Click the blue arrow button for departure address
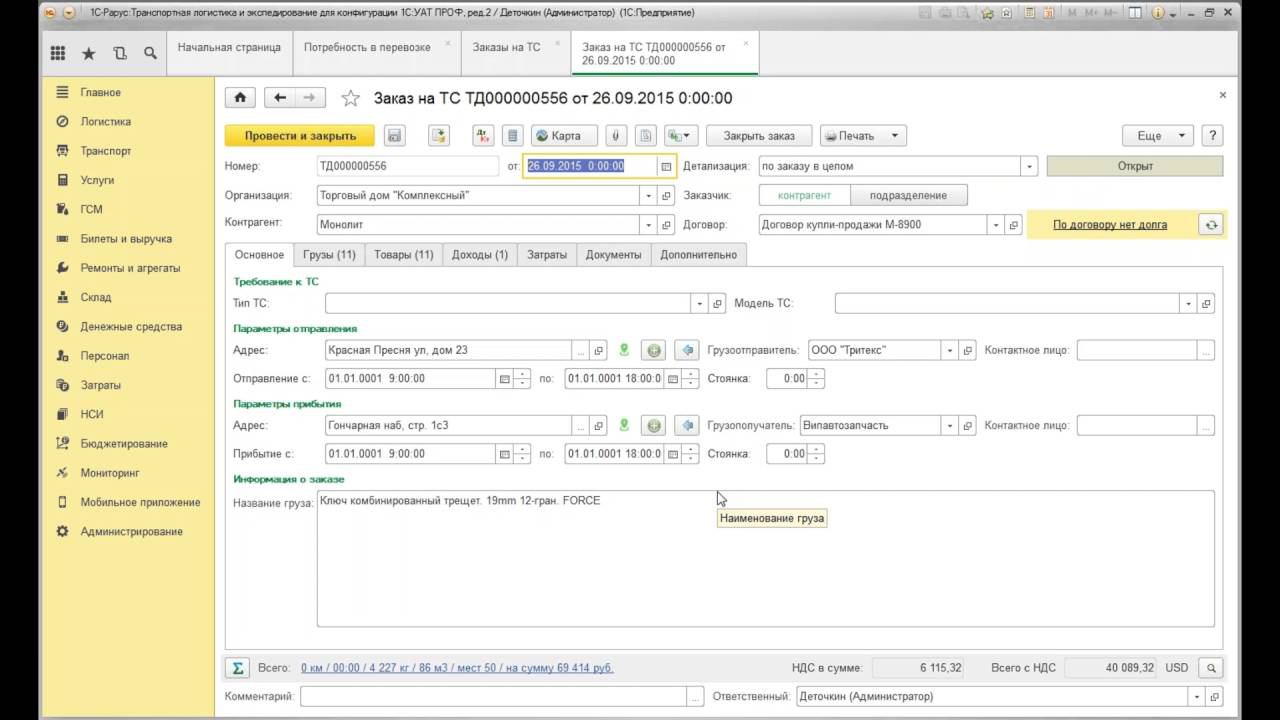 click(x=687, y=350)
